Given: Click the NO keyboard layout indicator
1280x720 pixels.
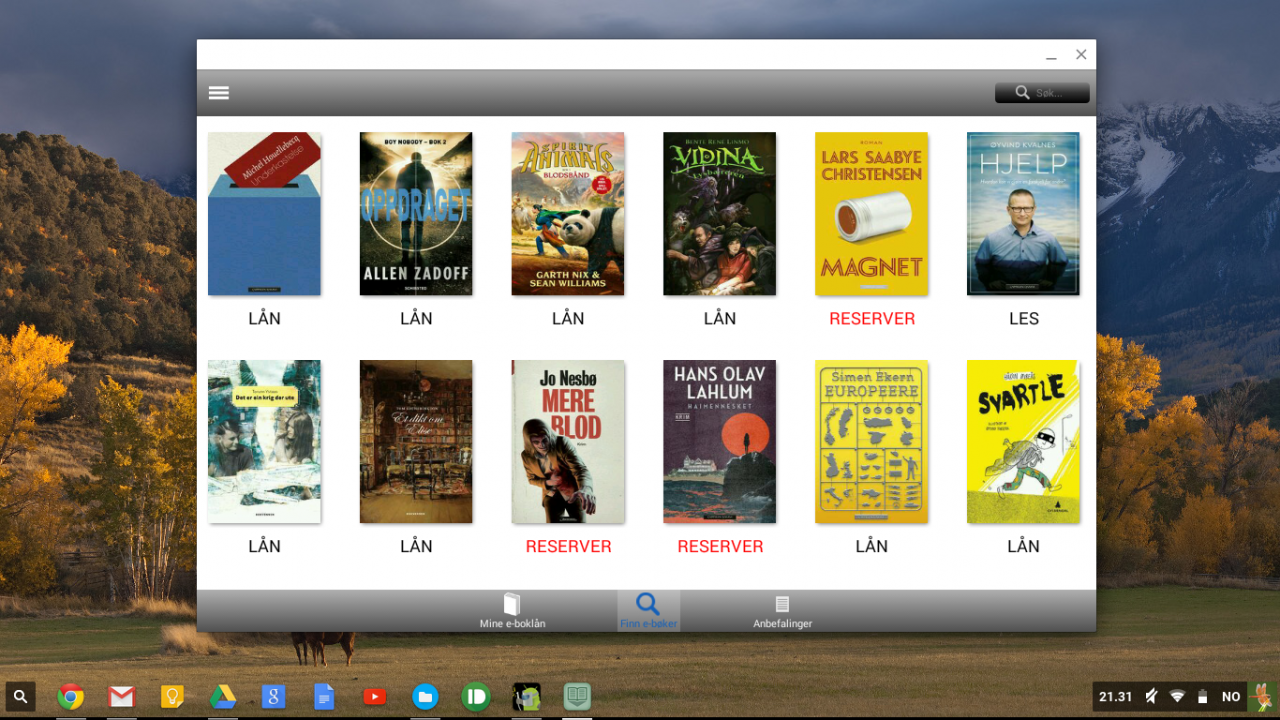Looking at the screenshot, I should coord(1231,697).
